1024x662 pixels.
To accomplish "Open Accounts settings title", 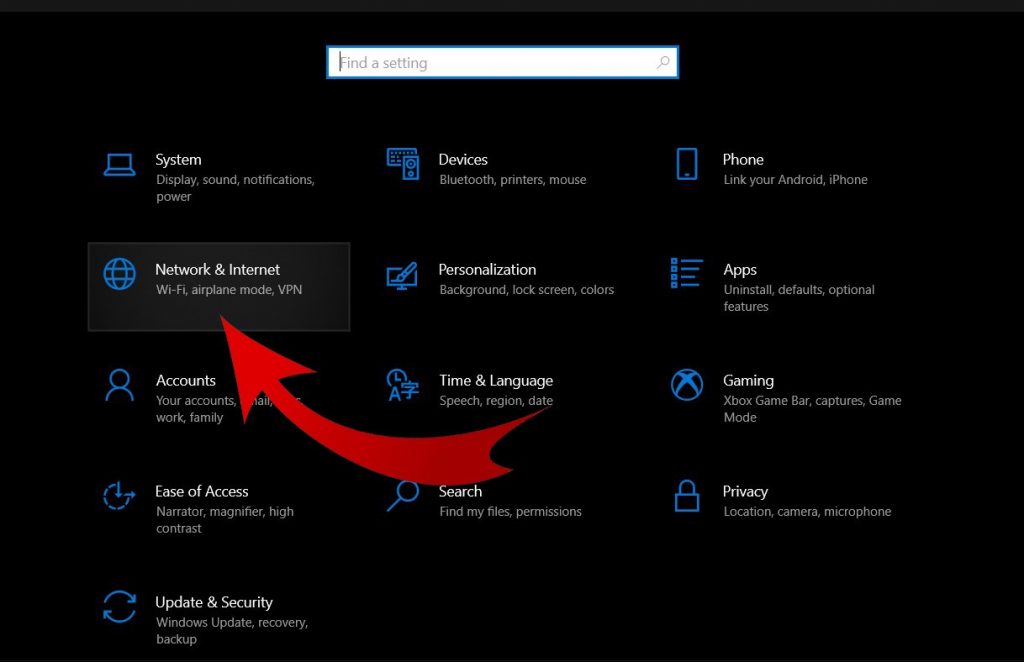I will (185, 381).
